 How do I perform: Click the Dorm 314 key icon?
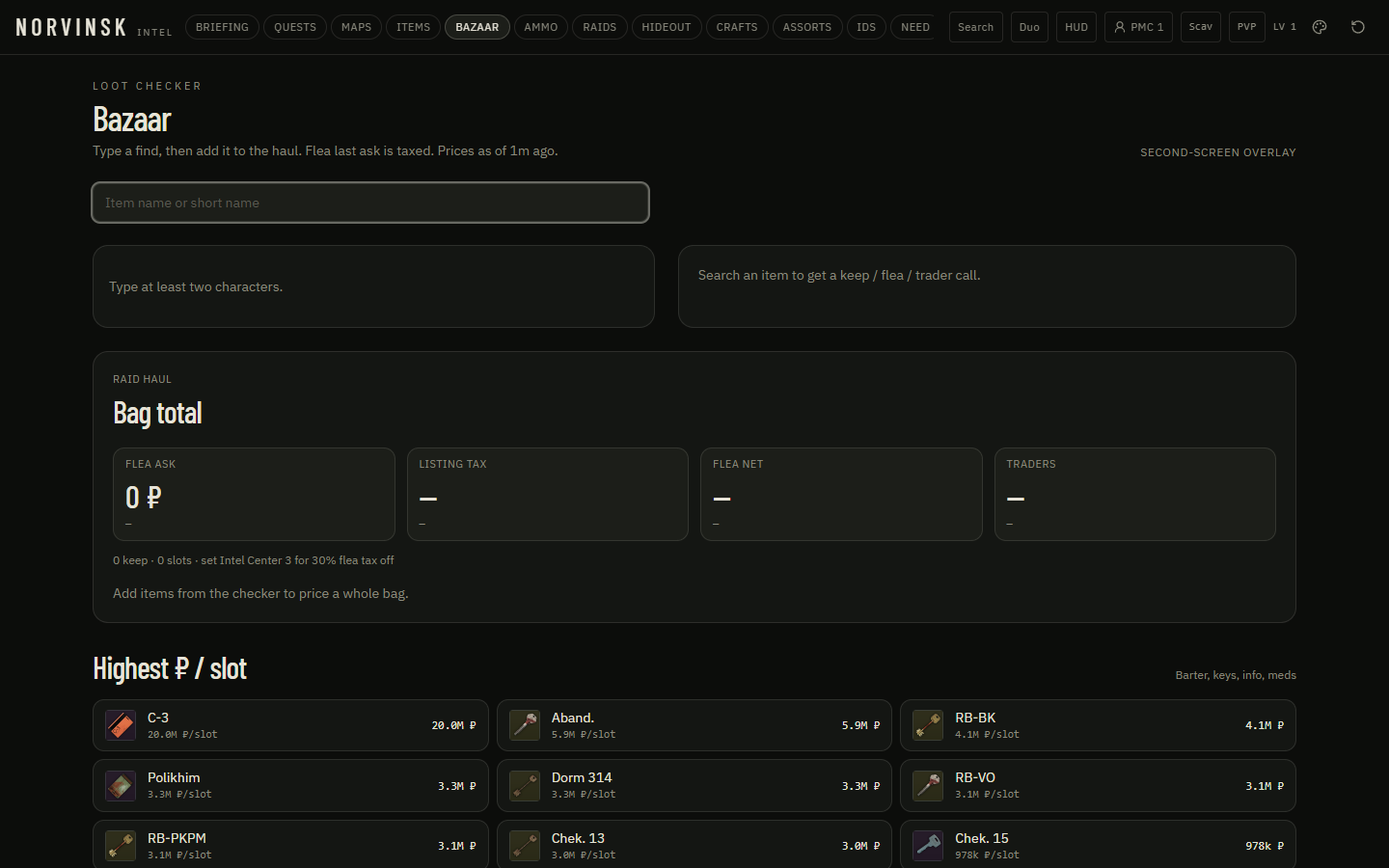click(525, 786)
